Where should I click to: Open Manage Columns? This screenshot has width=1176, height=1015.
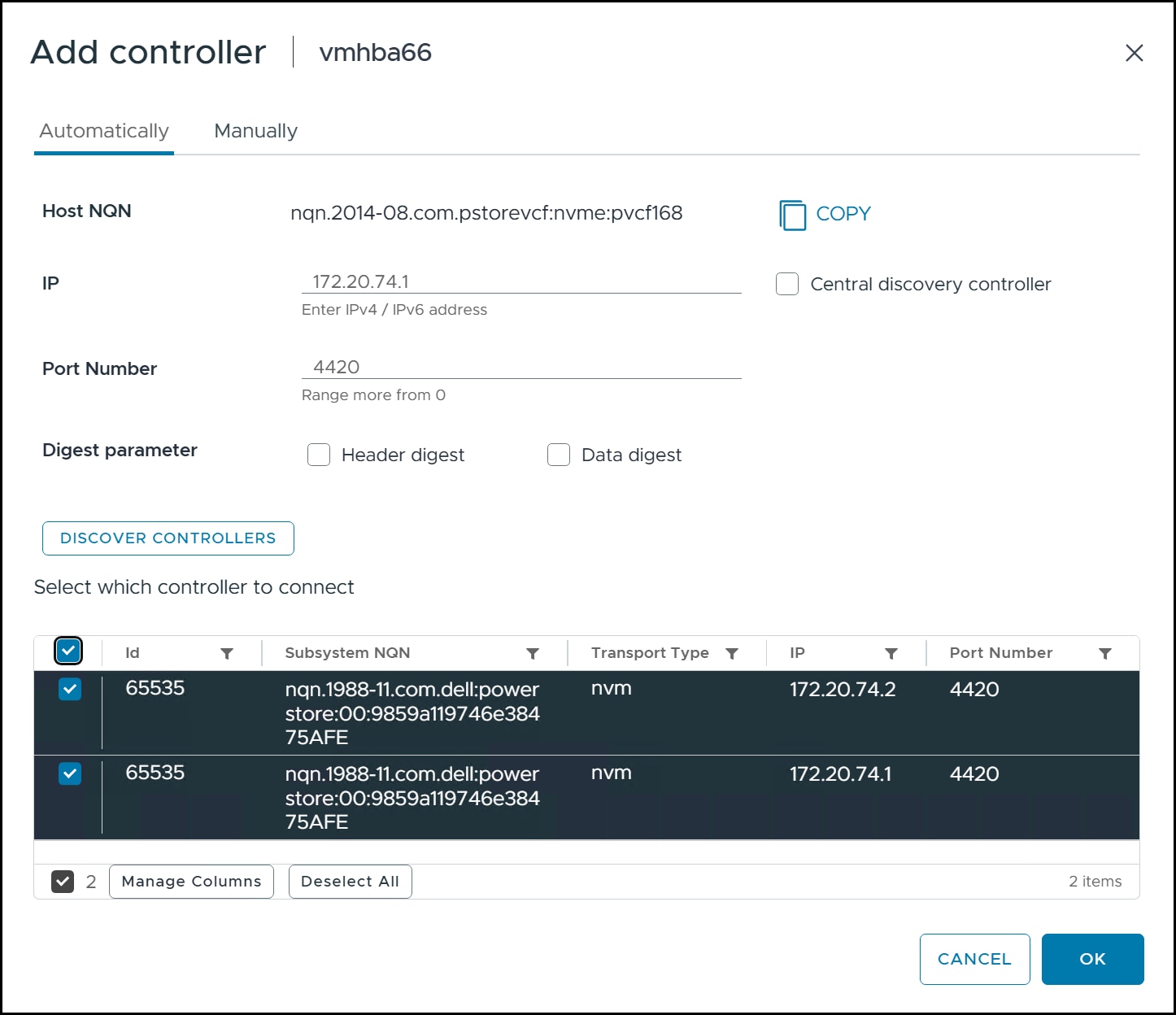pos(191,882)
